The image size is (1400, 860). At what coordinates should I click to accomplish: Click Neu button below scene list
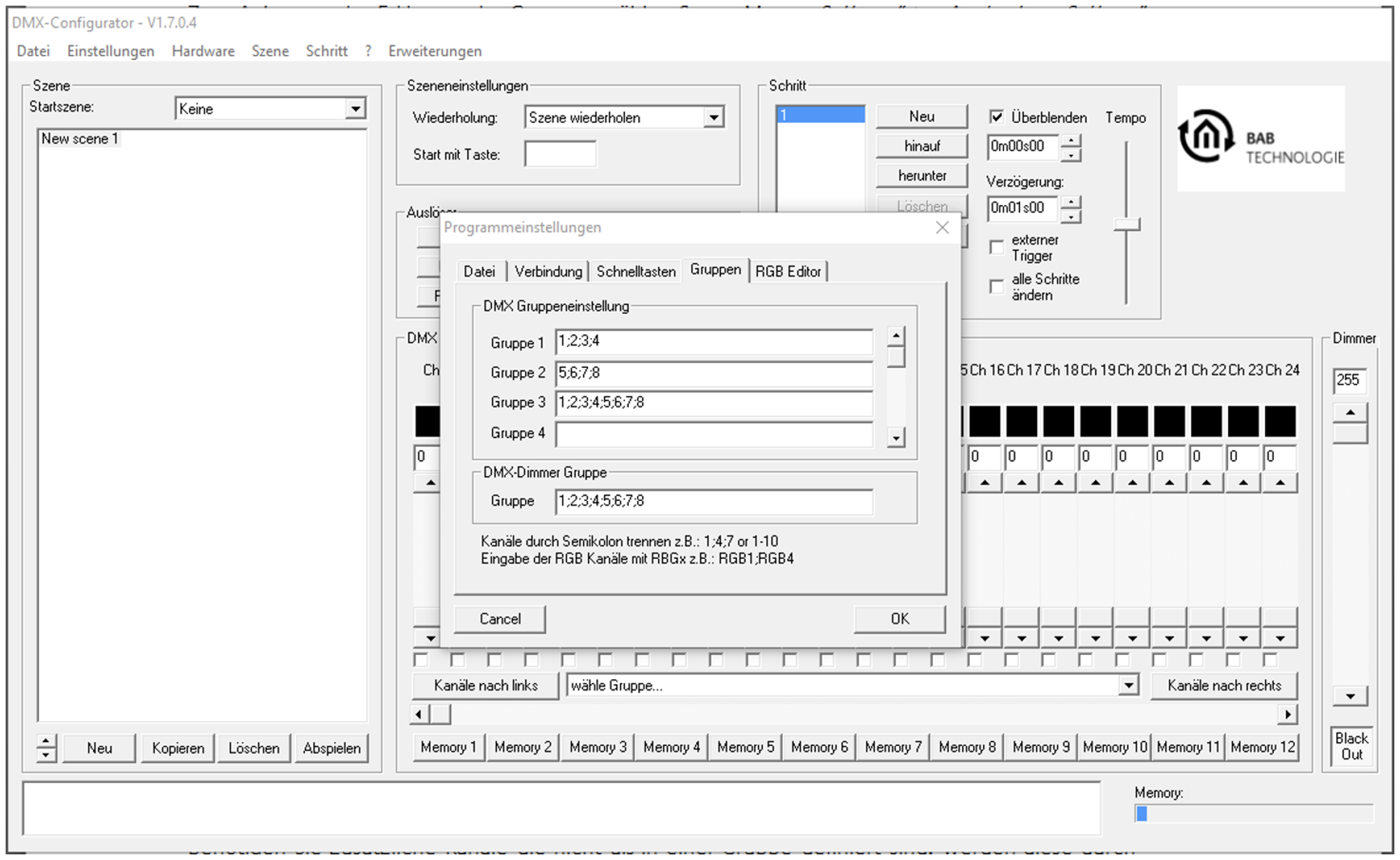tap(99, 748)
